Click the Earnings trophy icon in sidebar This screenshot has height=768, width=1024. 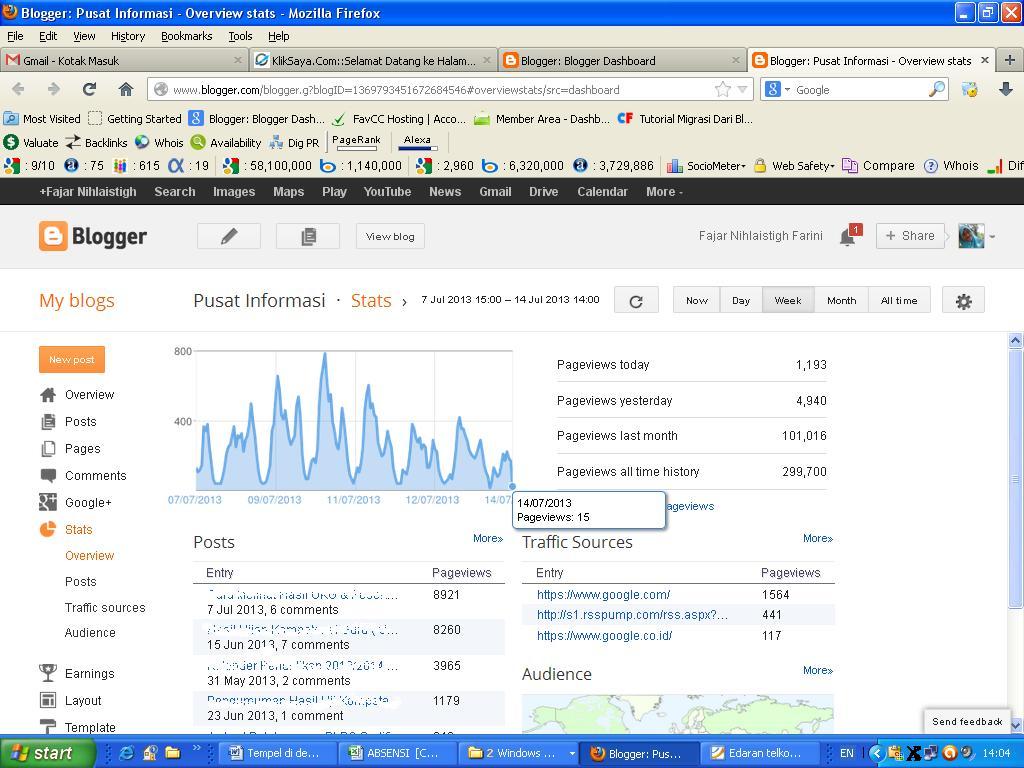[x=48, y=673]
